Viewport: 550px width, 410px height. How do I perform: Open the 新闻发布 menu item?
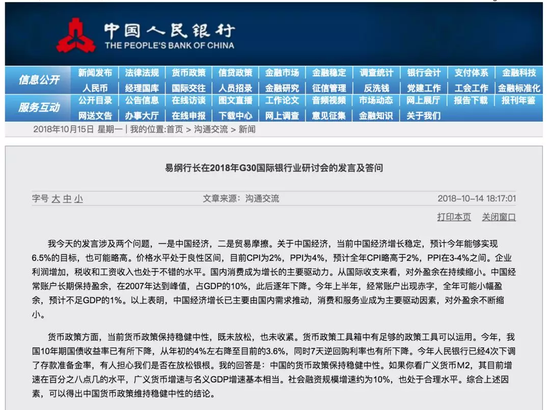(95, 73)
